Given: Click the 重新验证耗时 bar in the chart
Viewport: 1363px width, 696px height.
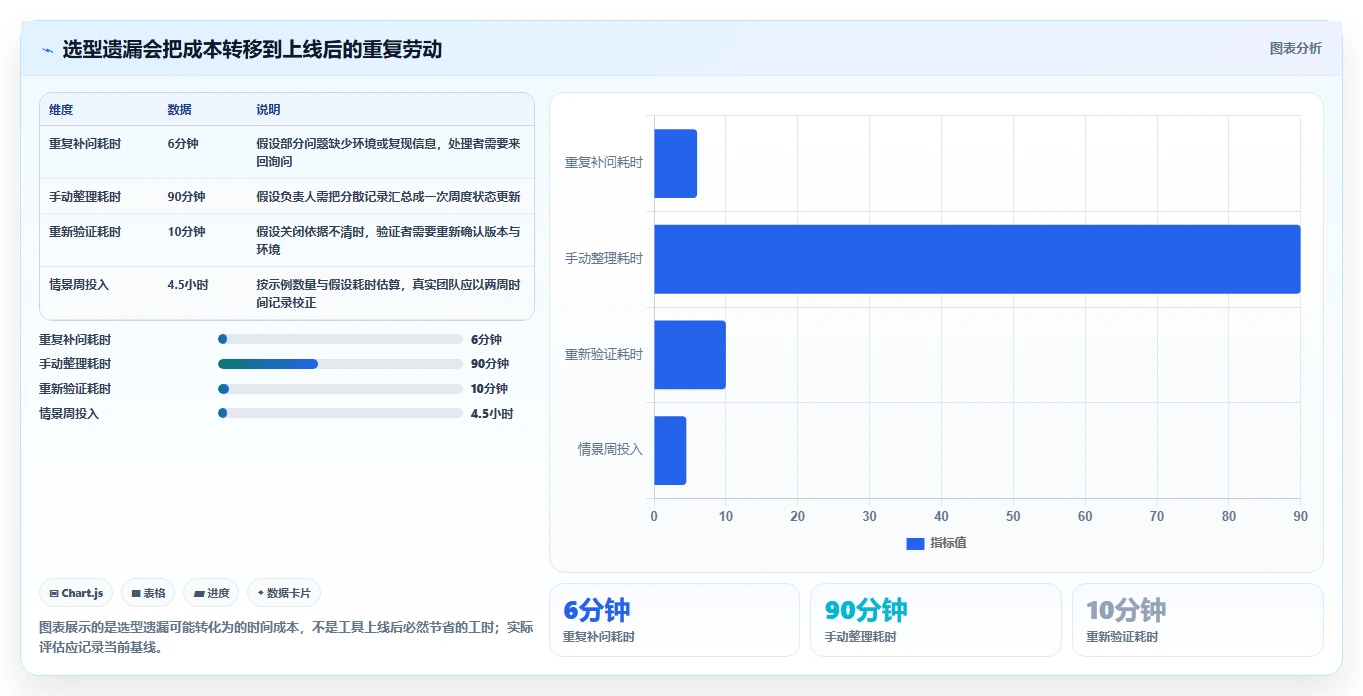Looking at the screenshot, I should click(690, 354).
